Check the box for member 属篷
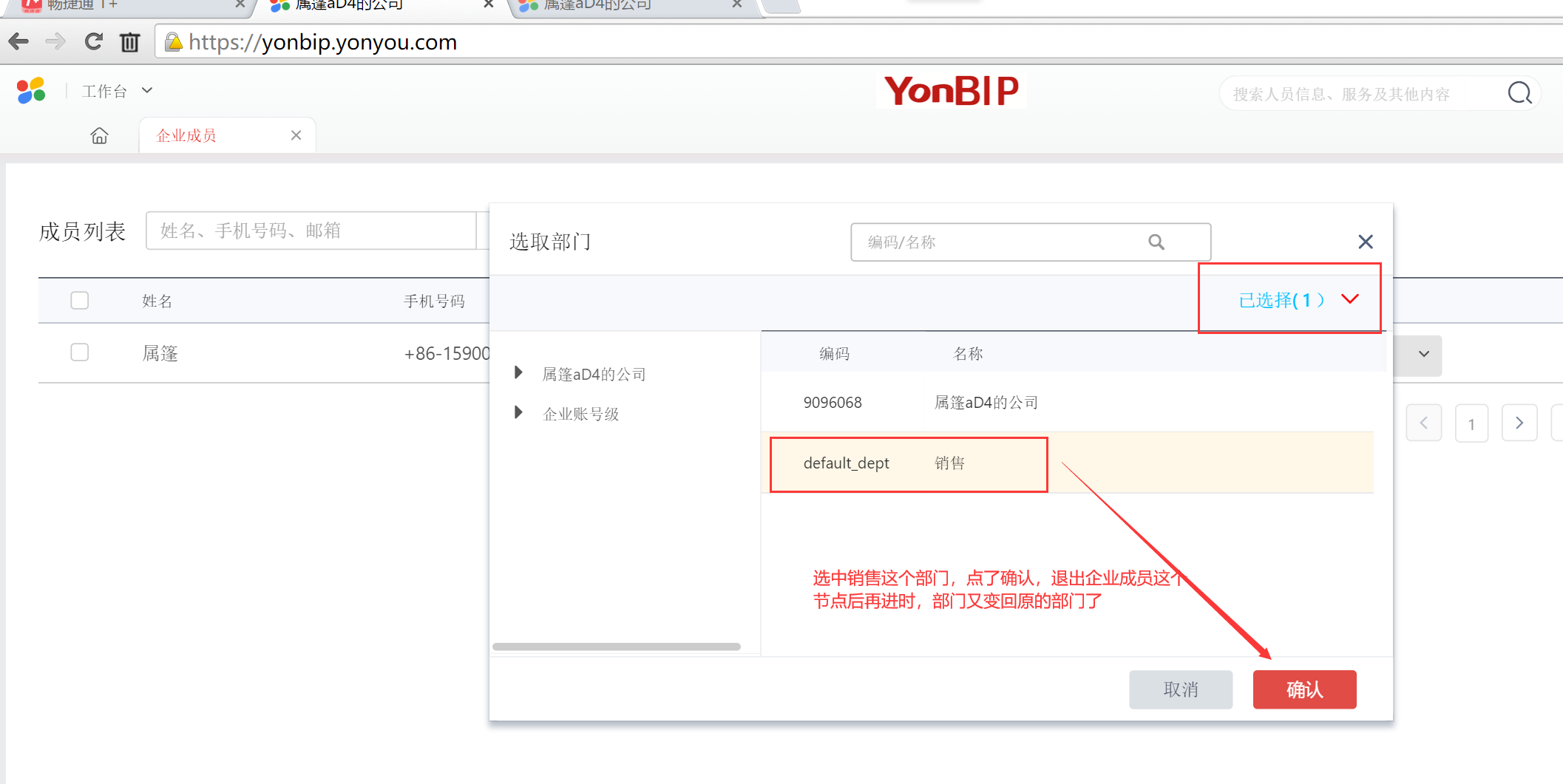Screen dimensions: 1563x784 80,352
